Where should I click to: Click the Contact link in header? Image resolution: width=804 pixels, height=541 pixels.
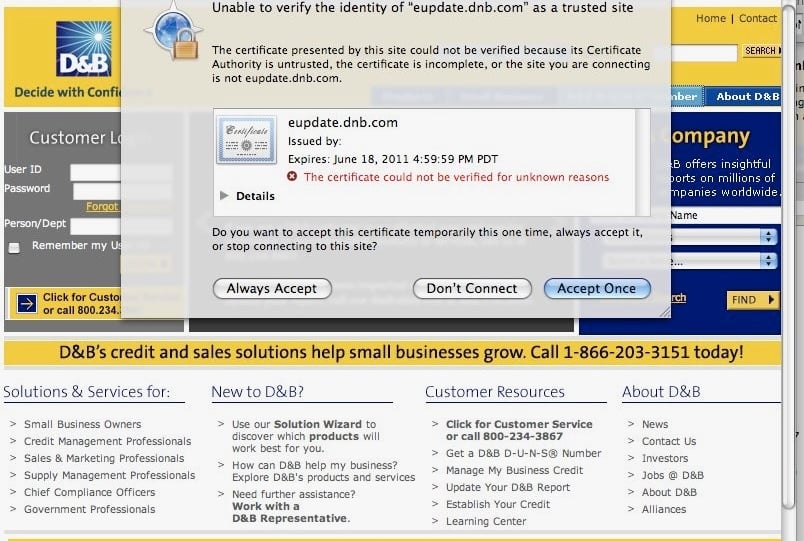pyautogui.click(x=757, y=18)
